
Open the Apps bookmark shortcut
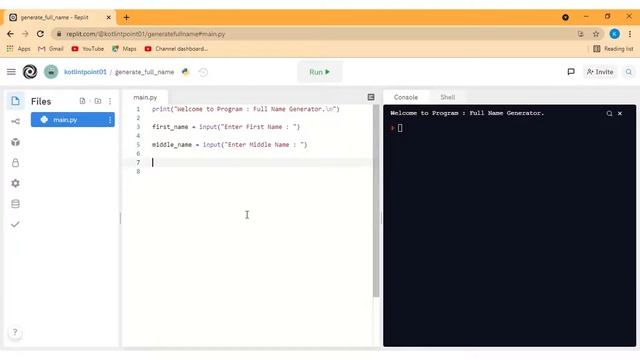pos(18,49)
